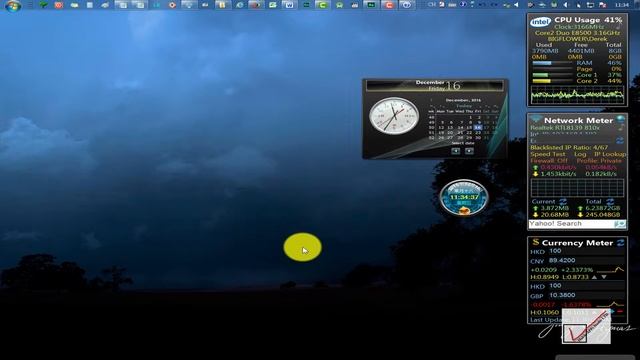Click the globe icon in Network Meter
The image size is (640, 360).
pyautogui.click(x=620, y=119)
